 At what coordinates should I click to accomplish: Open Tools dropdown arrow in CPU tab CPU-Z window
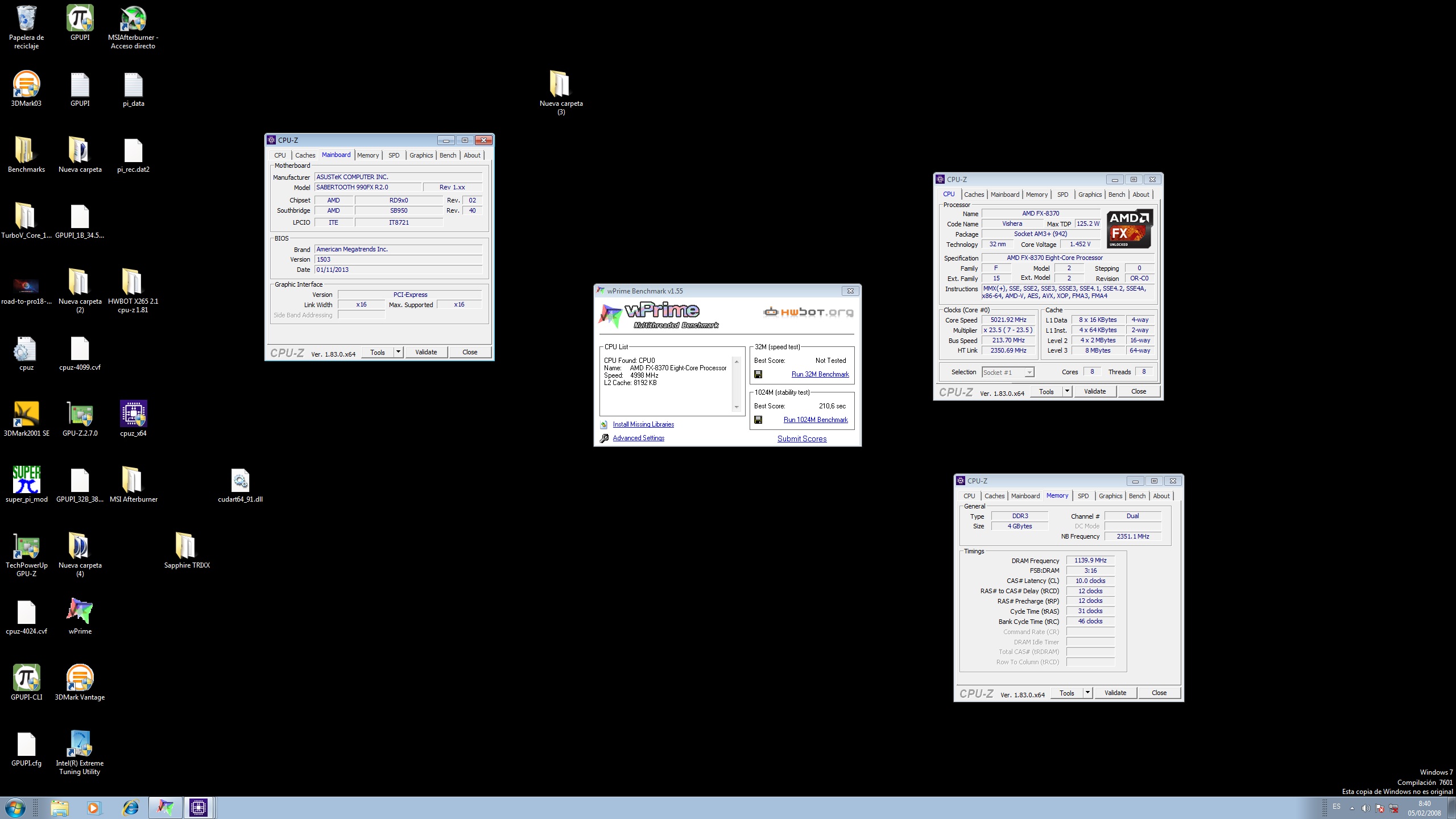point(1068,391)
